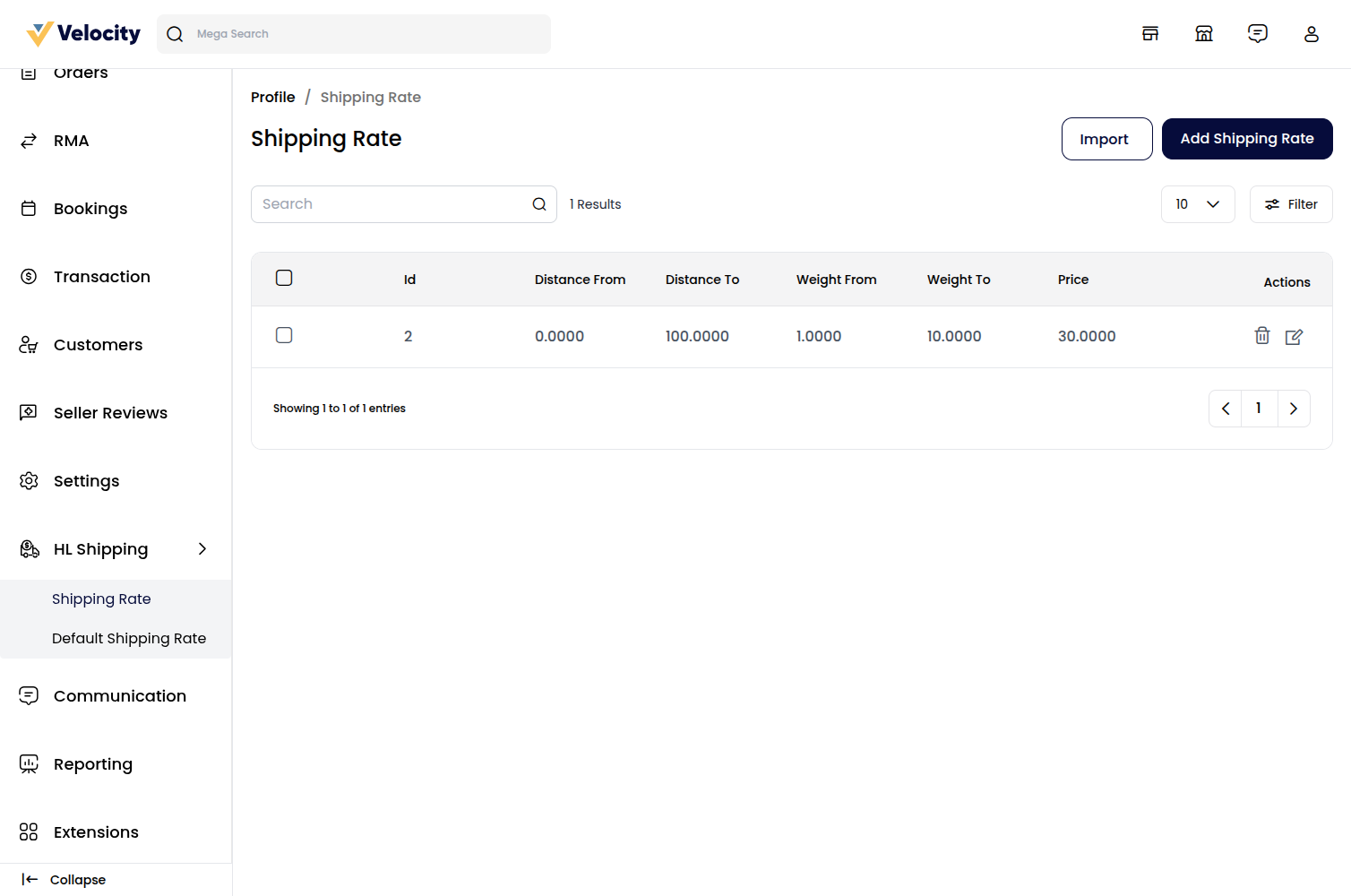Click the search magnifier in shipping rate search

538,203
